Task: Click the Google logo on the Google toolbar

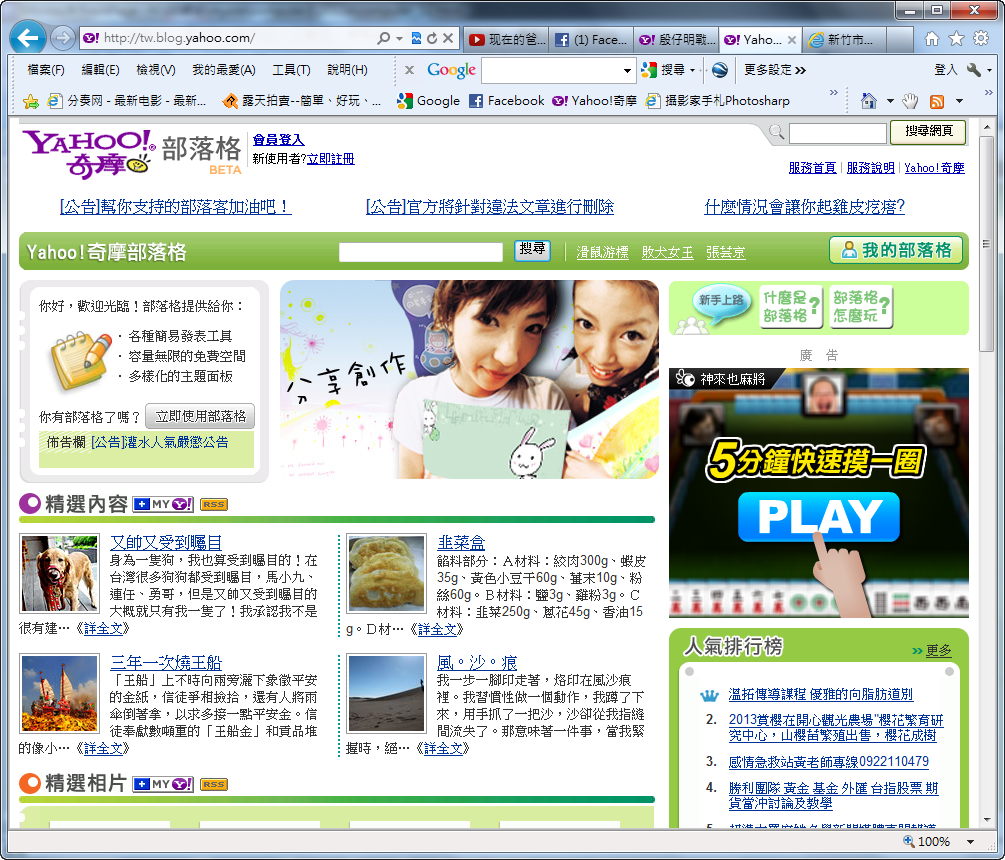Action: point(451,70)
